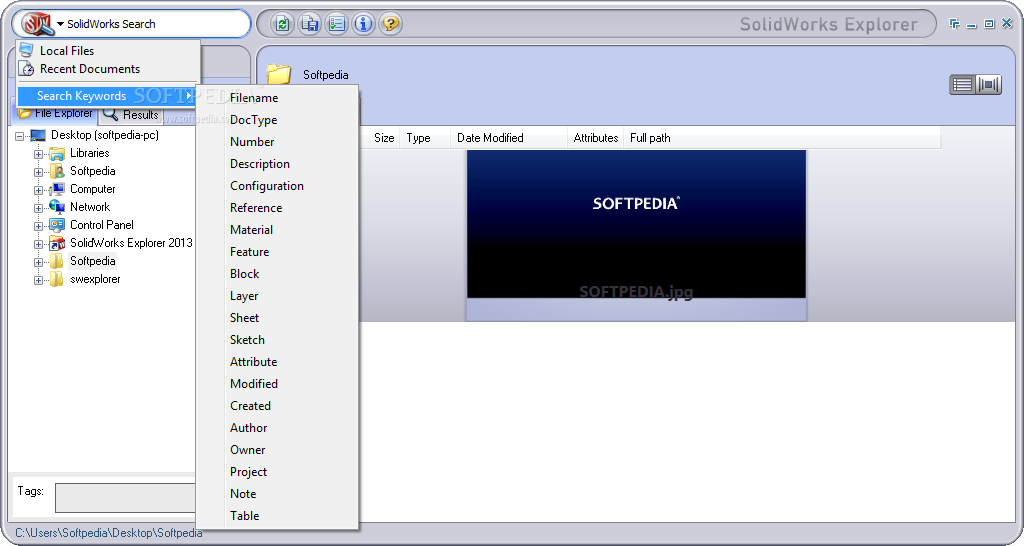Expand the Softpedia user folder node
The height and width of the screenshot is (546, 1024).
click(x=39, y=172)
